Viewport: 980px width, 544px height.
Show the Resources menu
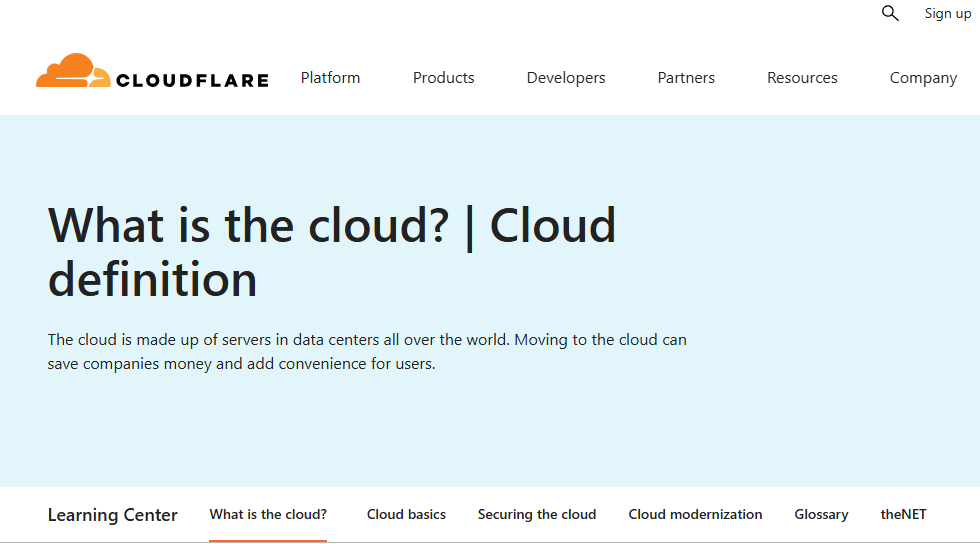(x=802, y=78)
